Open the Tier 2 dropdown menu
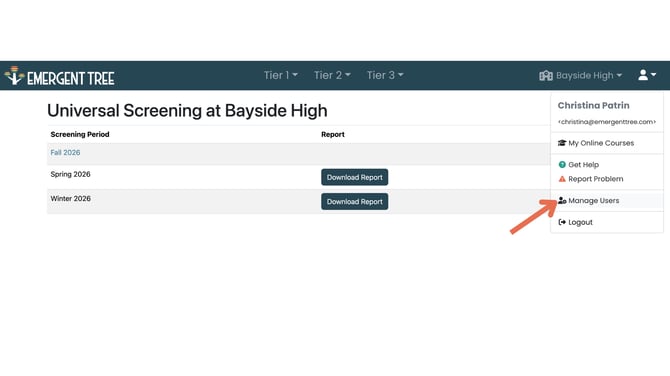670x376 pixels. tap(332, 75)
